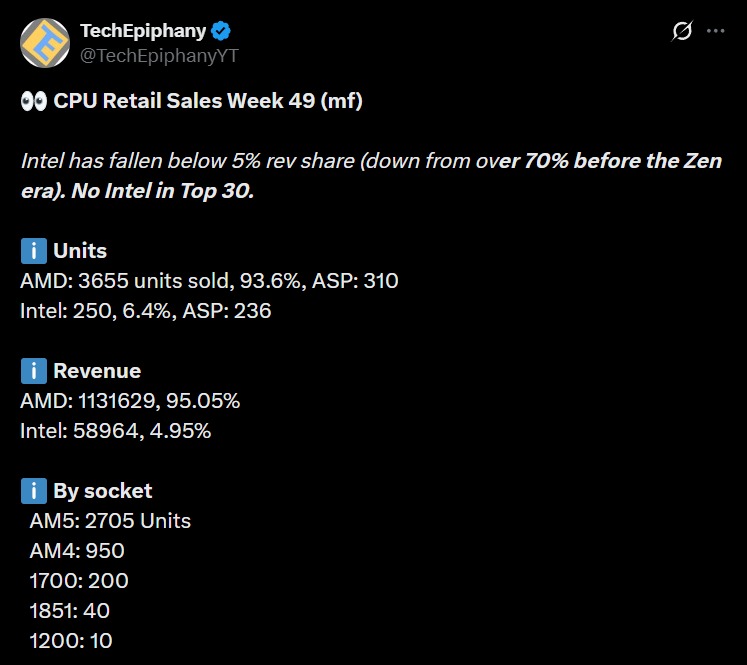Click the Grok slashed-circle icon
The width and height of the screenshot is (747, 665).
(x=681, y=31)
